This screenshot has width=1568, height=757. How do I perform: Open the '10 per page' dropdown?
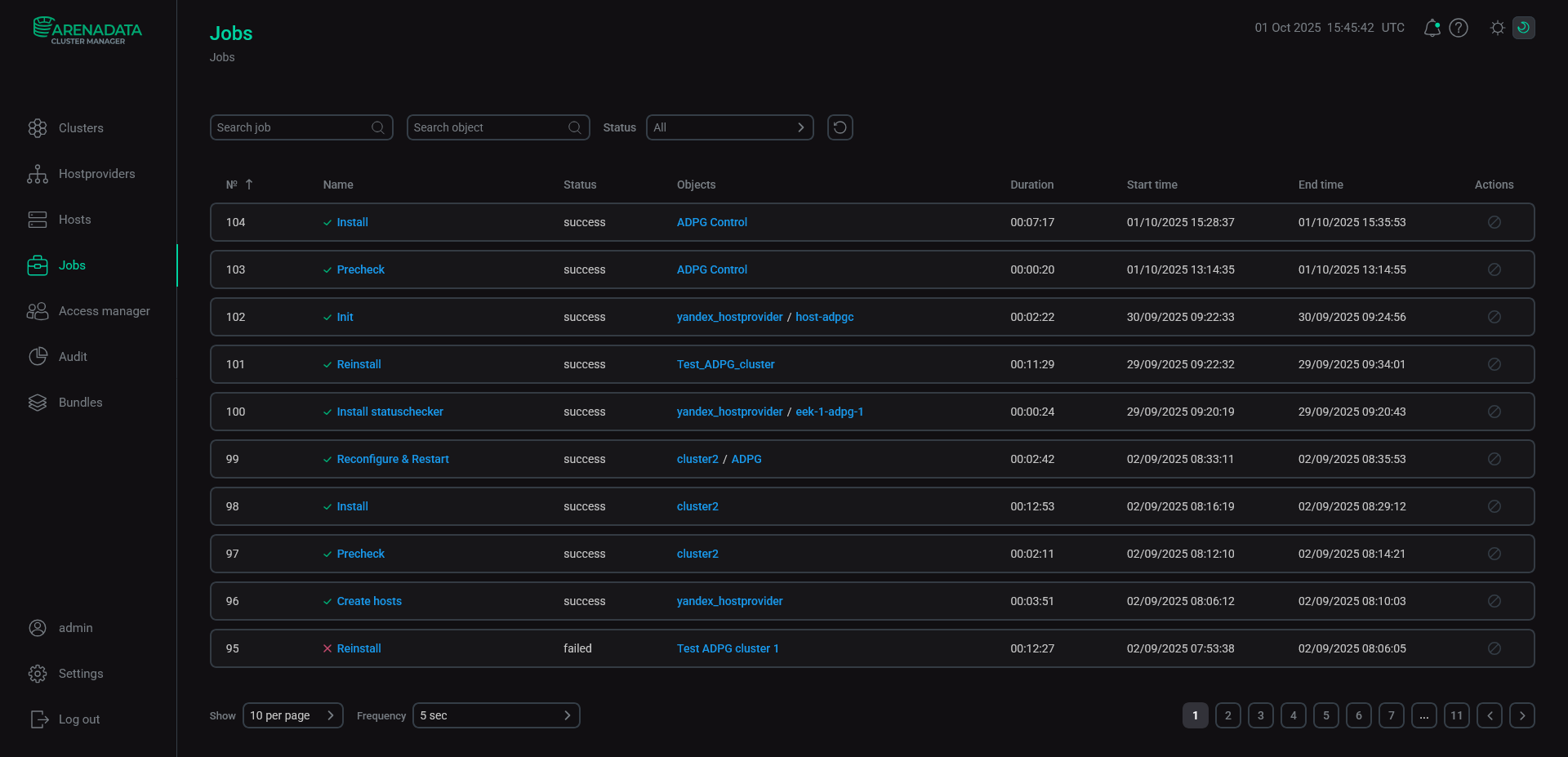tap(292, 715)
